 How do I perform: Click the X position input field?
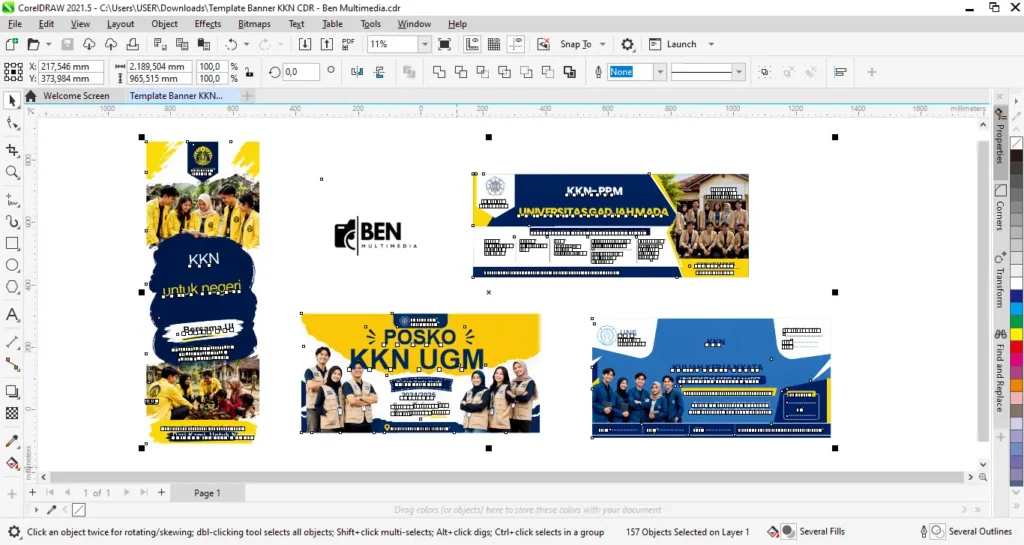point(71,66)
